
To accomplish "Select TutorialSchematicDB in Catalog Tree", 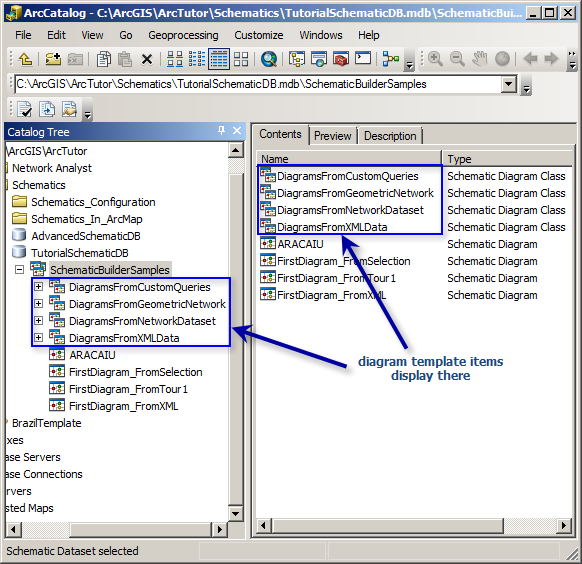I will 80,253.
